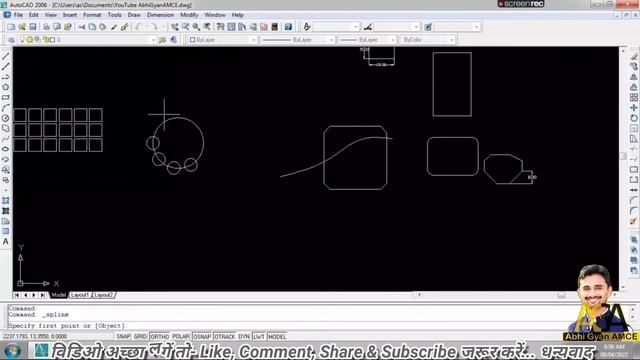The image size is (640, 360).
Task: Toggle OSNAP in status bar
Action: click(202, 337)
